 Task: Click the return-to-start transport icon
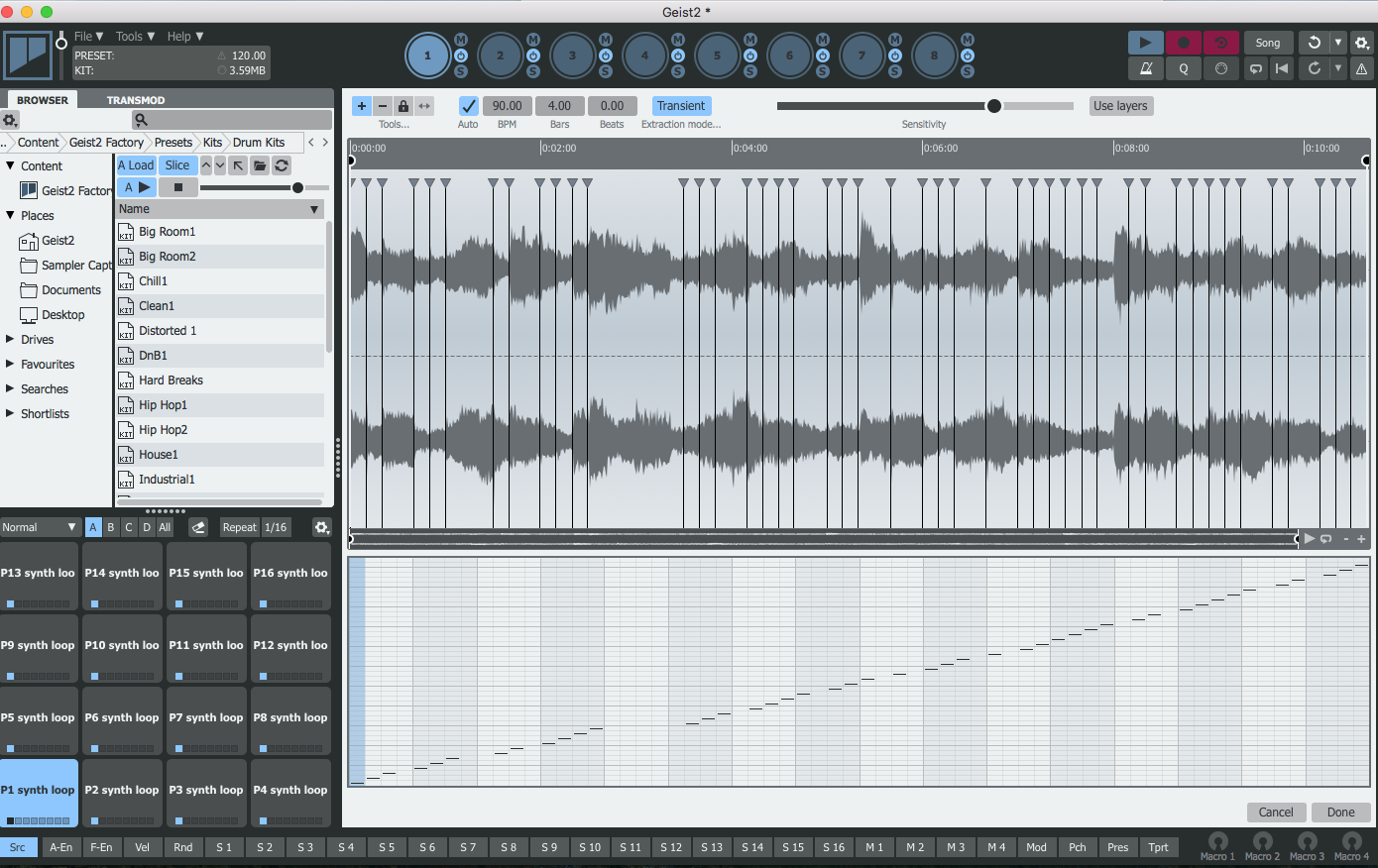[x=1282, y=68]
